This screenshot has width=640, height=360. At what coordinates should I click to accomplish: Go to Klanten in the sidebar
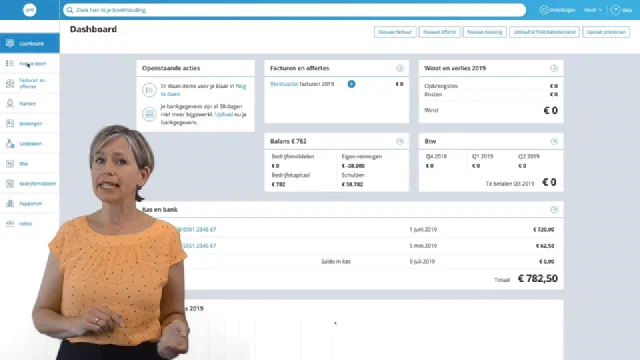29,103
